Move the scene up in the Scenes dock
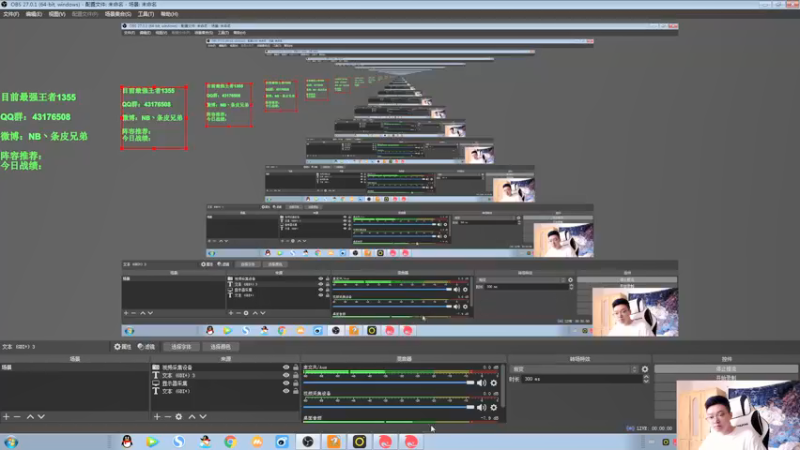 pos(30,417)
